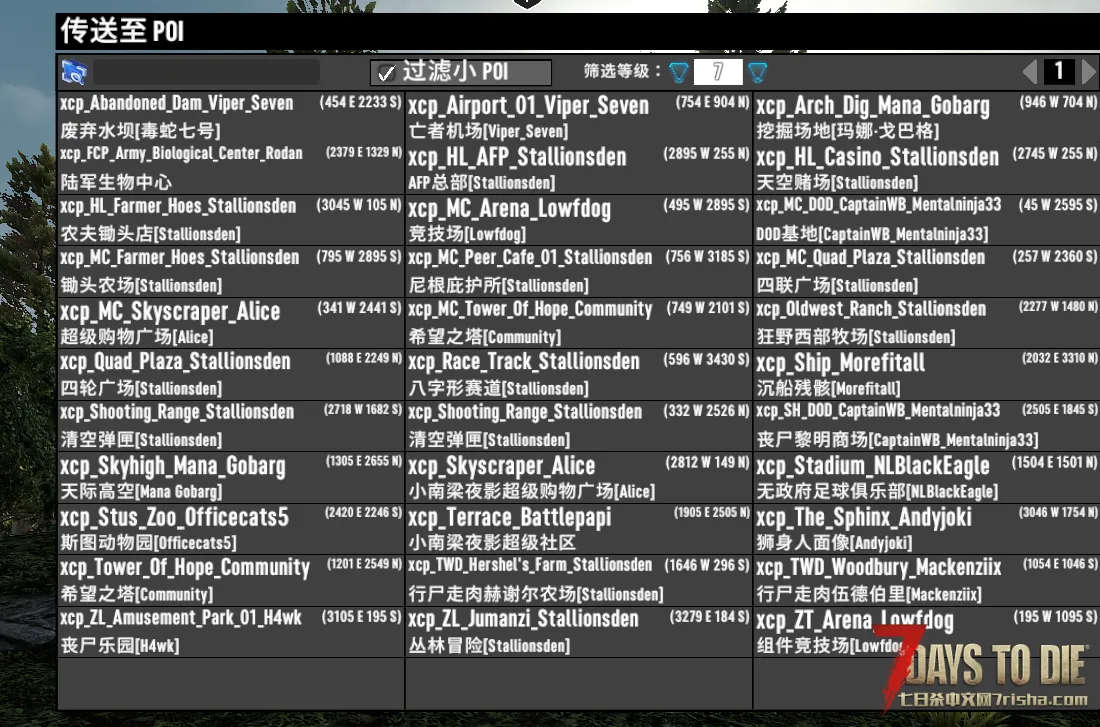Select xcp_ZL_Amusement_Park_01_H4wk entry

(231, 632)
